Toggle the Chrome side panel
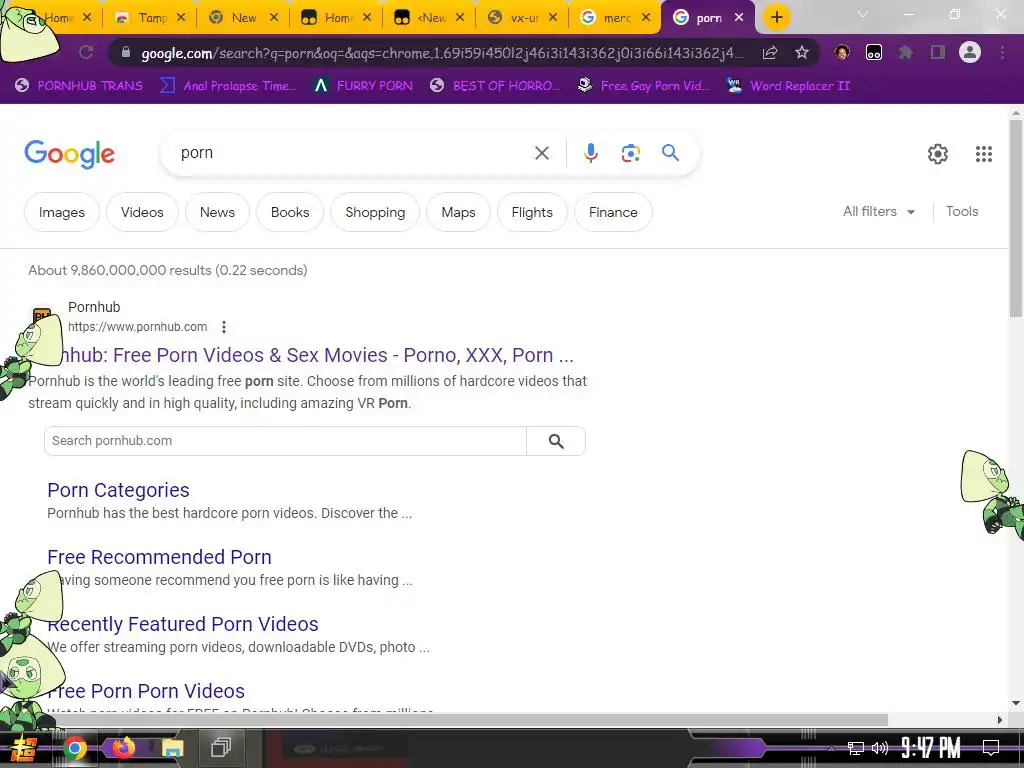Image resolution: width=1024 pixels, height=768 pixels. 938,52
